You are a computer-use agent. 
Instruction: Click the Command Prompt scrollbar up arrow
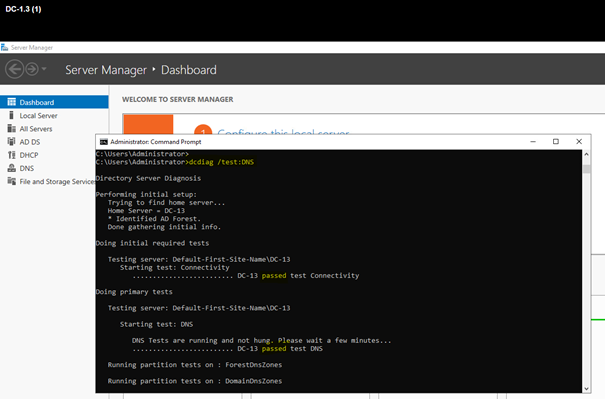(x=586, y=154)
